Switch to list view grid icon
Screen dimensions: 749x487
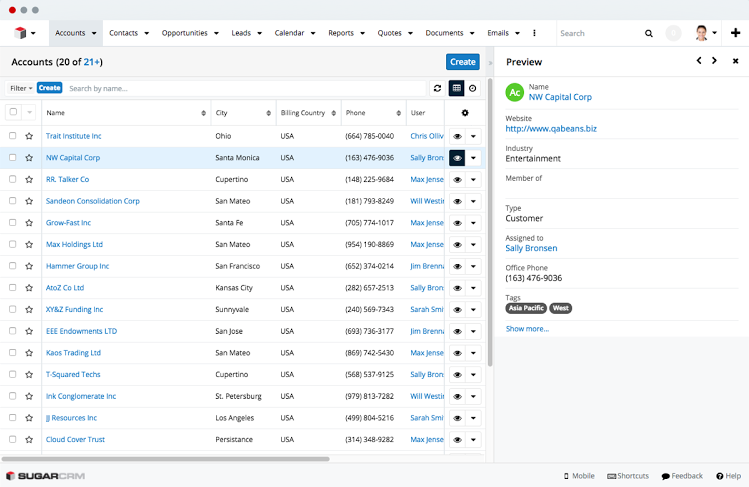pos(456,88)
